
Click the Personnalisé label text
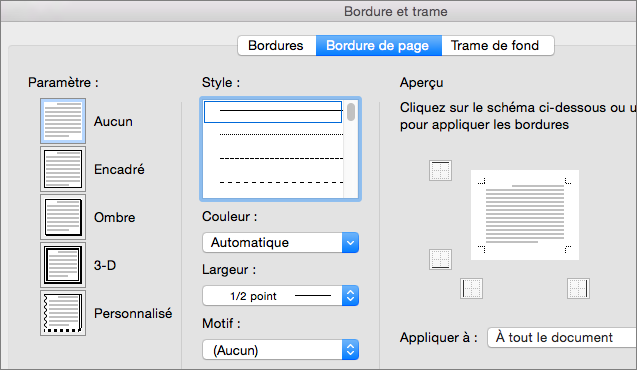(133, 313)
